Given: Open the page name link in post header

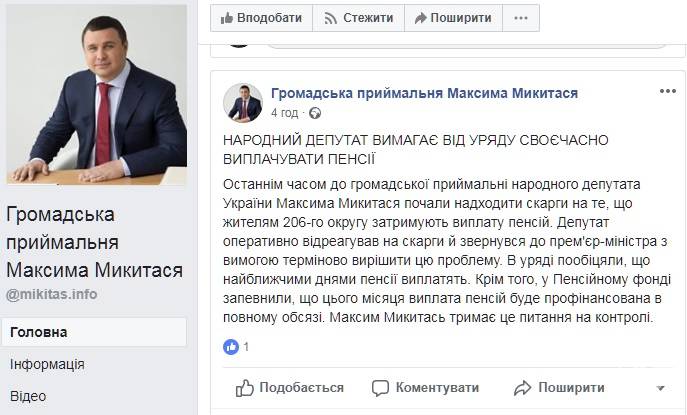Looking at the screenshot, I should pyautogui.click(x=425, y=93).
